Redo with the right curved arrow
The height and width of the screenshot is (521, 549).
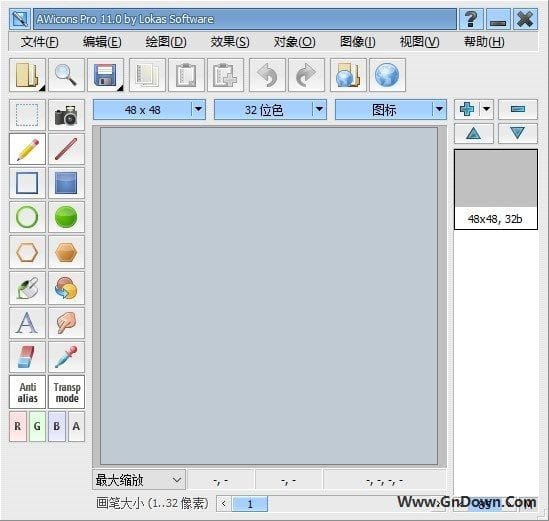click(306, 75)
